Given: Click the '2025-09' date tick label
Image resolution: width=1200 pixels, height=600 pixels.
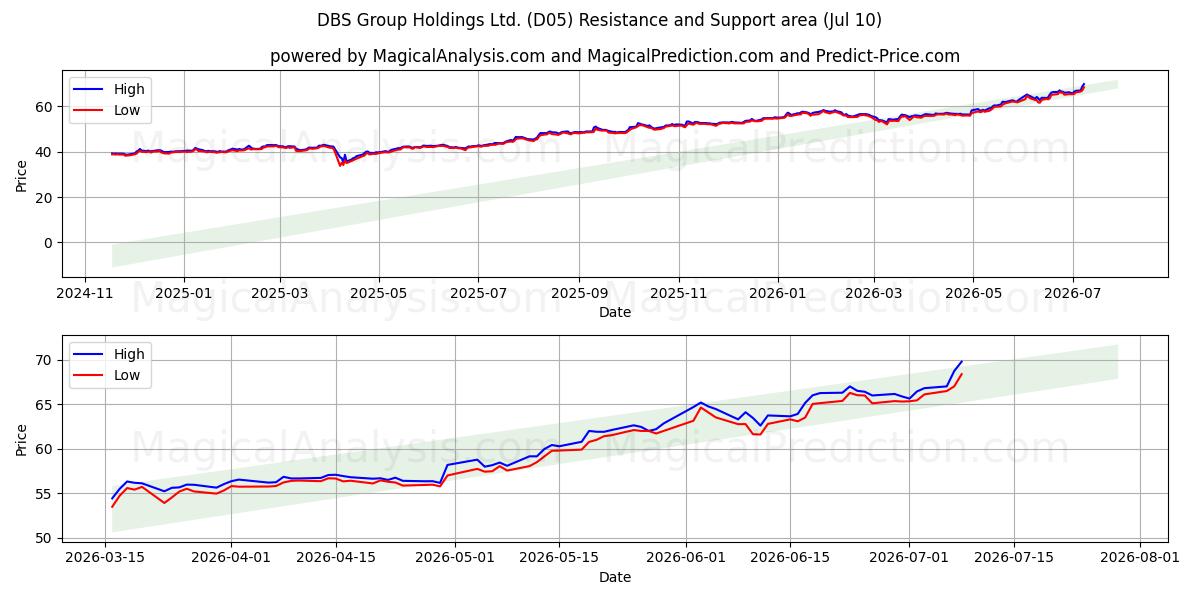Looking at the screenshot, I should [x=579, y=294].
